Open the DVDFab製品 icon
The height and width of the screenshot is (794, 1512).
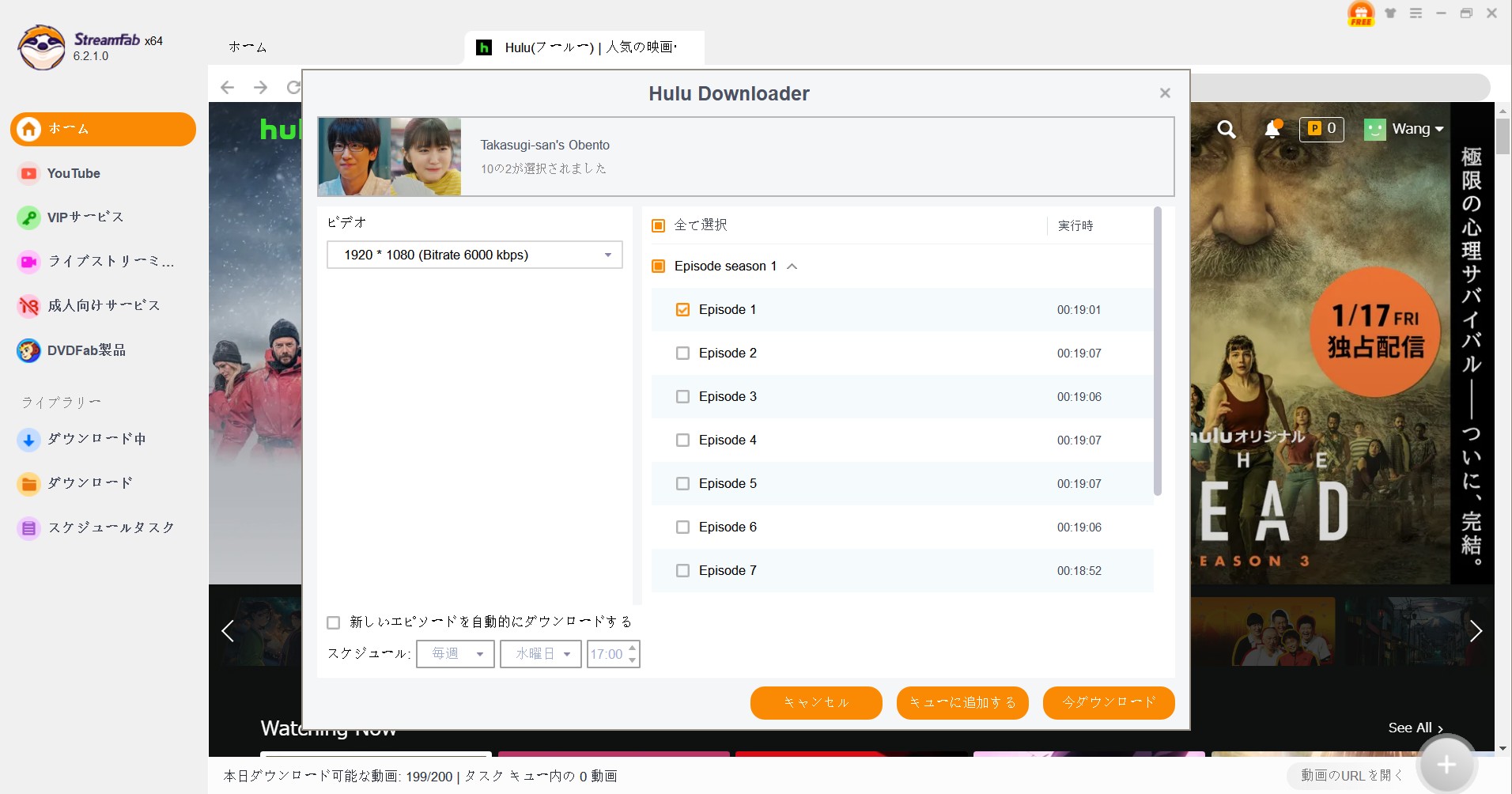pyautogui.click(x=29, y=350)
